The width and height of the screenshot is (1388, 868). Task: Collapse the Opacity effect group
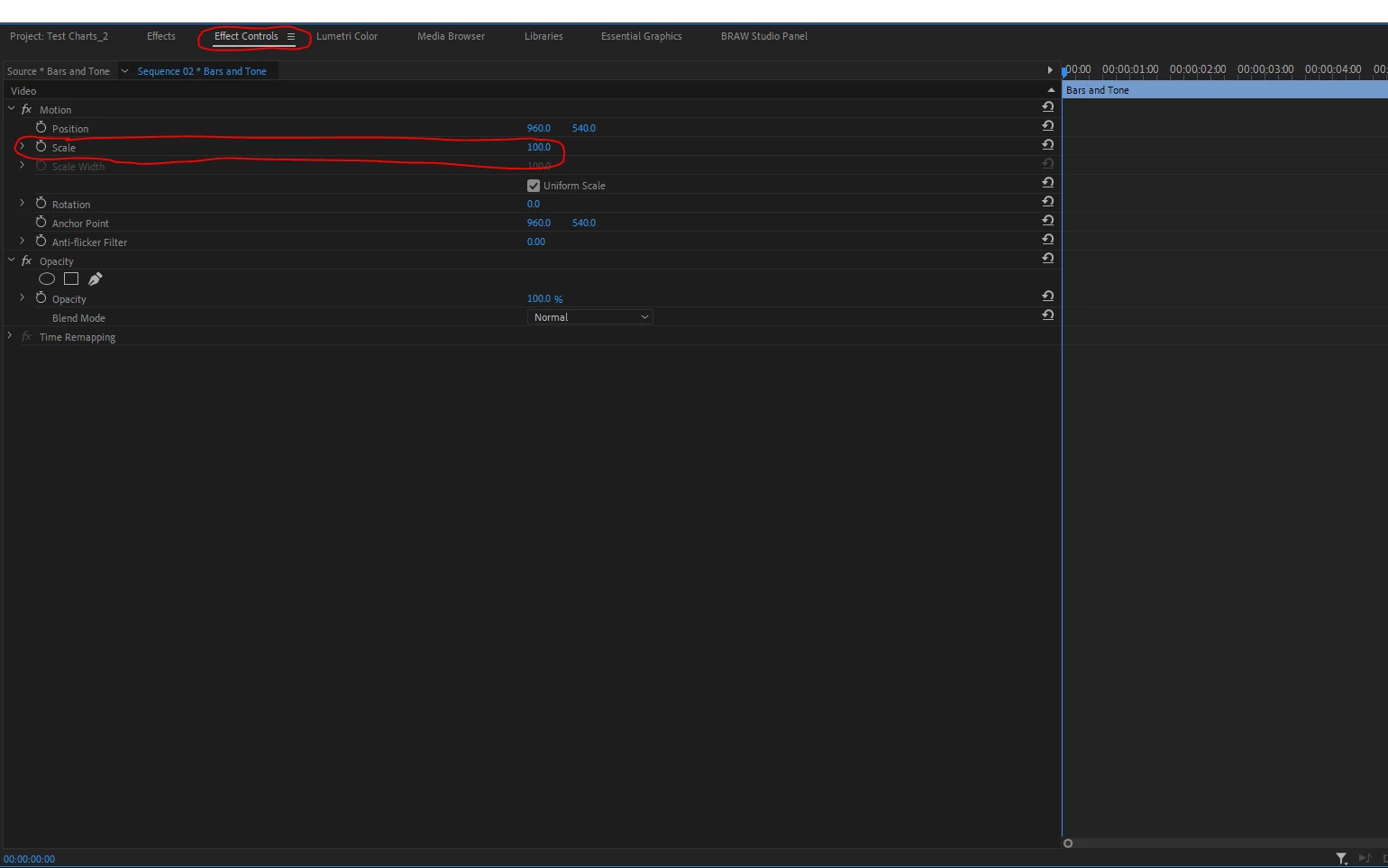[11, 260]
